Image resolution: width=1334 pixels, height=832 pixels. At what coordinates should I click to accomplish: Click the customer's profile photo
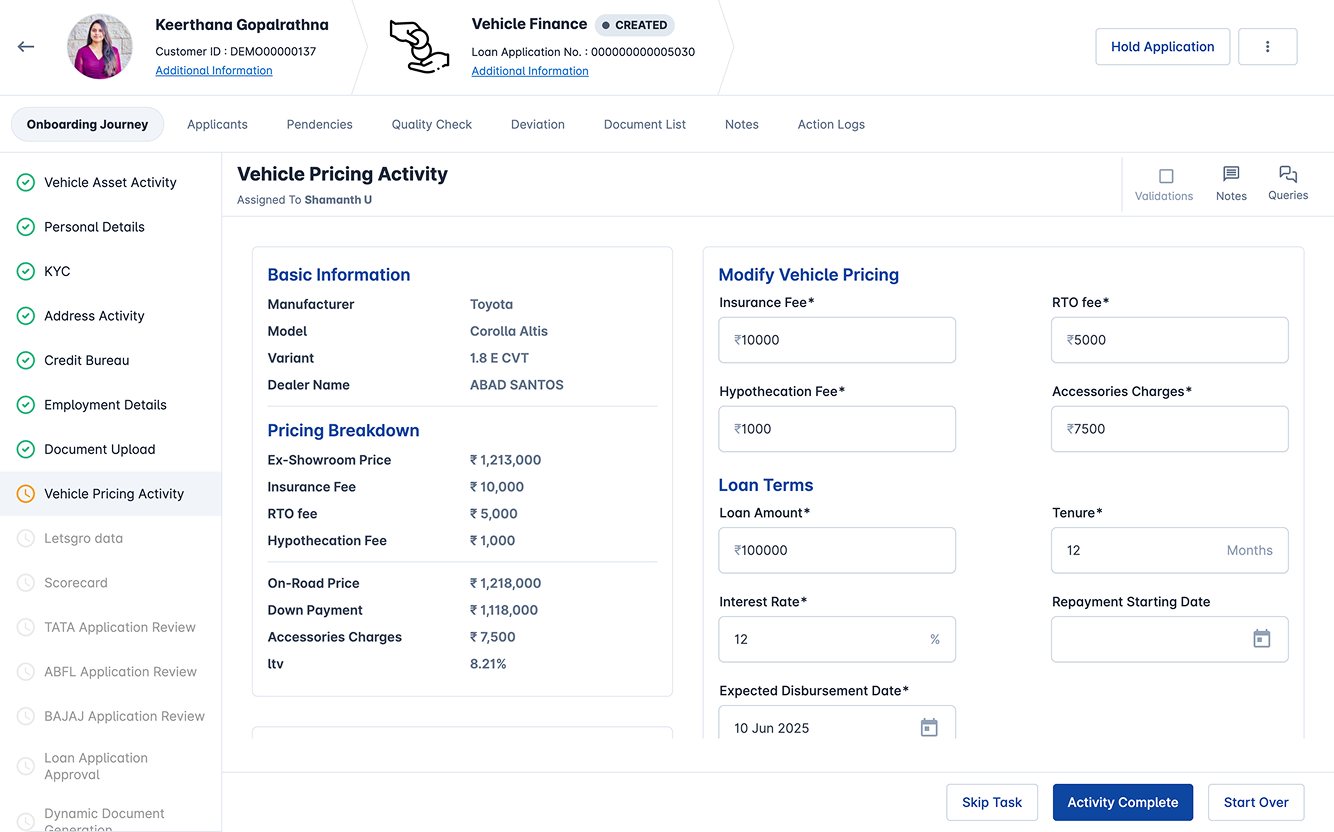pos(99,46)
